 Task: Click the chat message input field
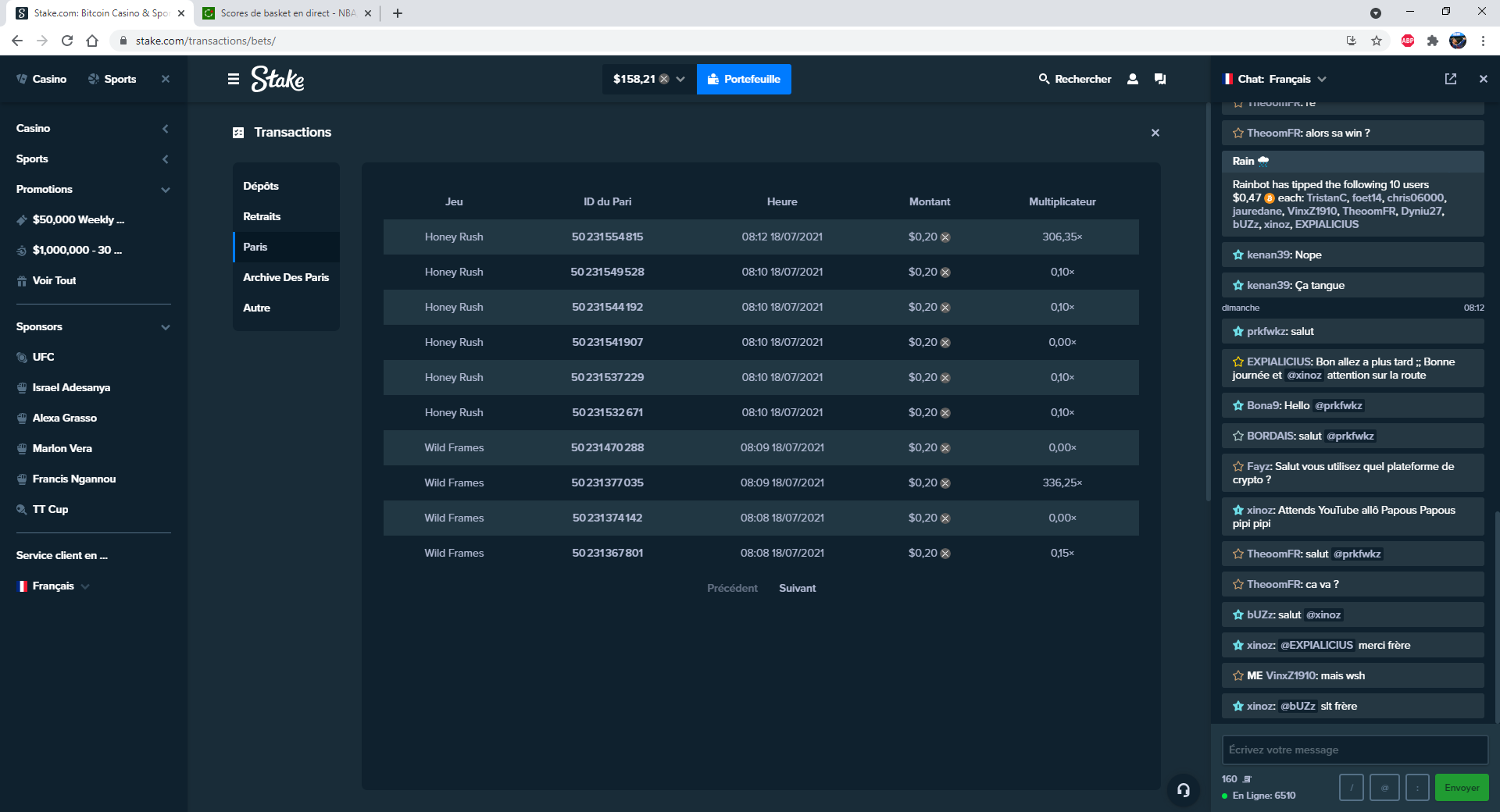pos(1355,750)
